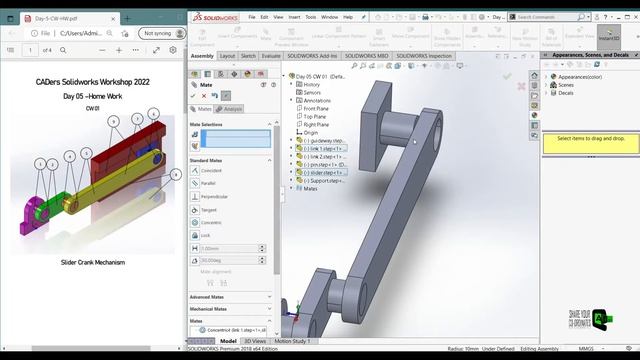Click the PDF page number field
Screen dimensions: 640x360
[30, 50]
